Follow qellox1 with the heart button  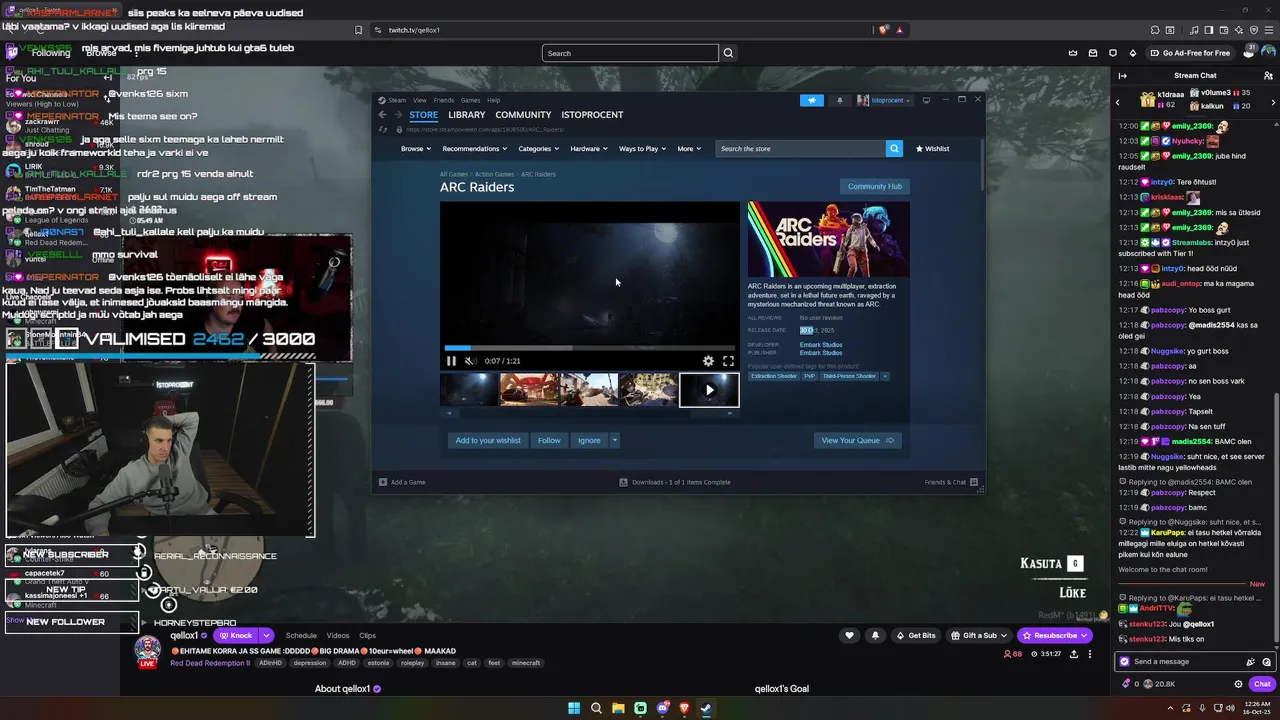point(849,635)
